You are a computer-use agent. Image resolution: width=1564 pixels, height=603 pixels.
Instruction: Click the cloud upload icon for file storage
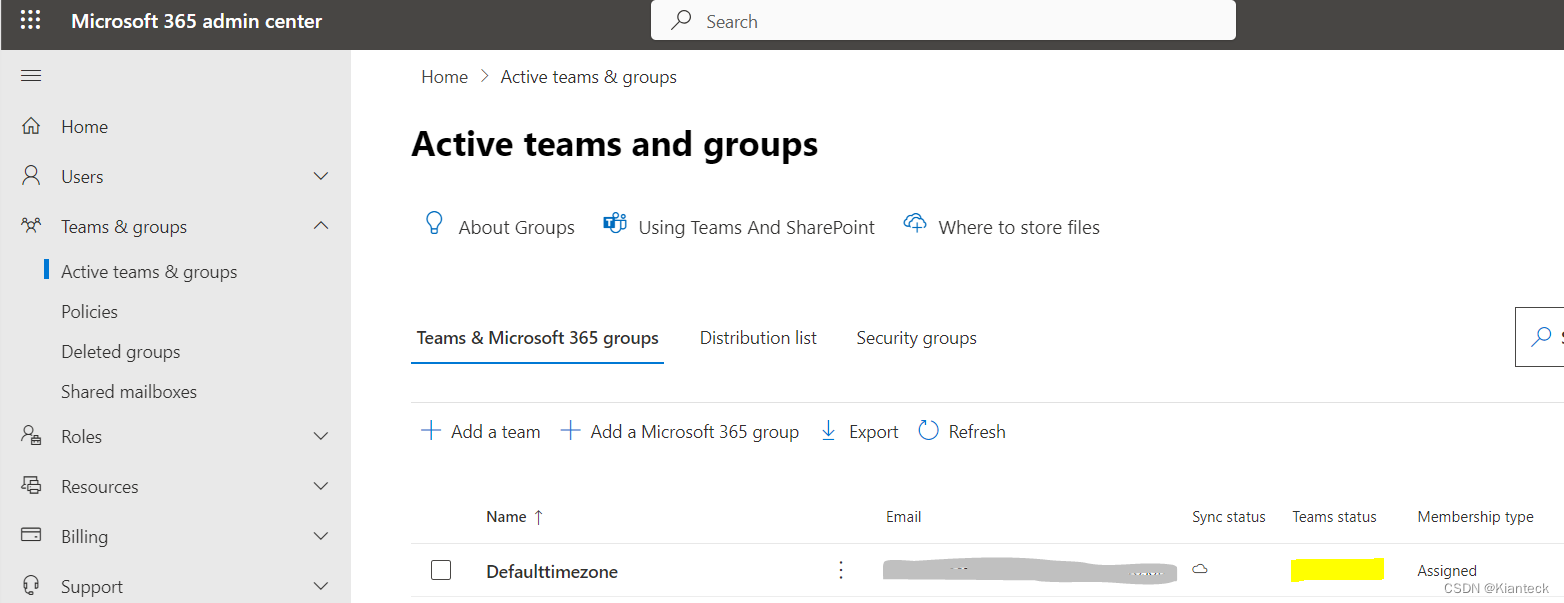(915, 223)
